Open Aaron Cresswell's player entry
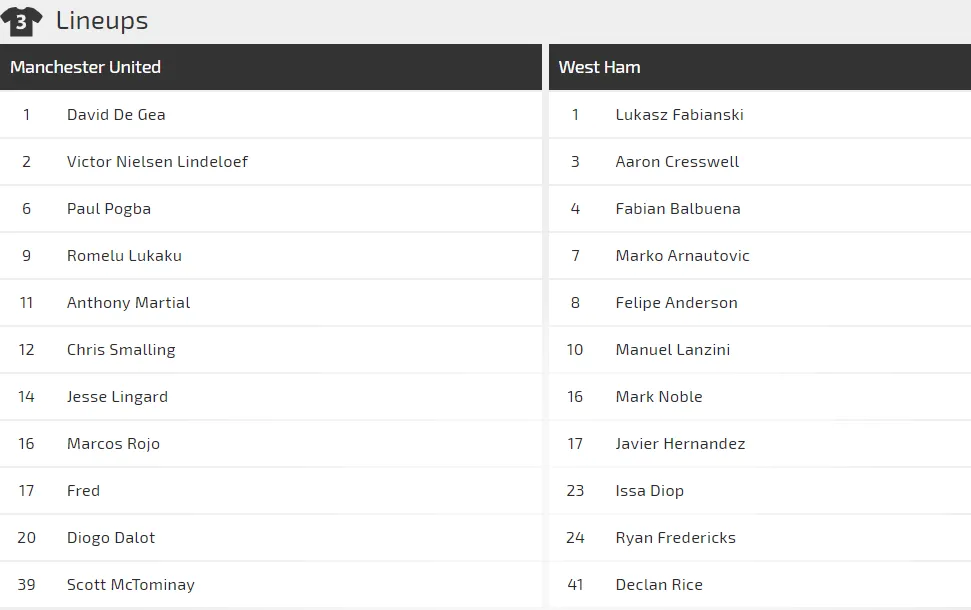 [x=677, y=161]
